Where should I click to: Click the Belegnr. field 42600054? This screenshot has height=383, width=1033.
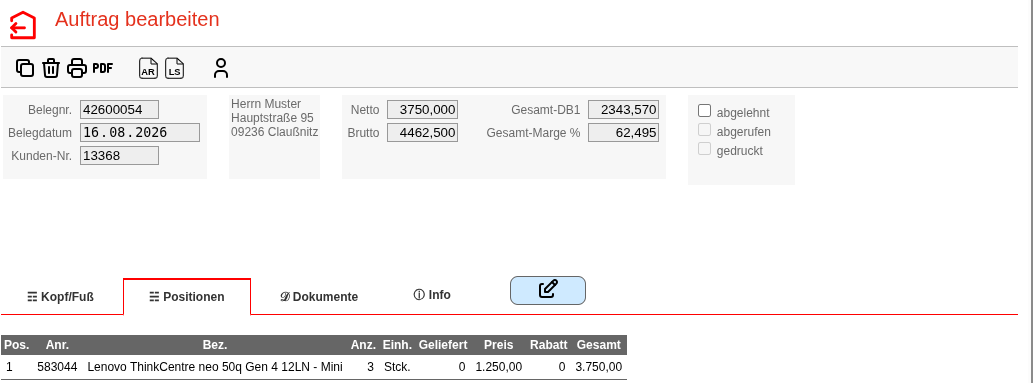pyautogui.click(x=119, y=109)
